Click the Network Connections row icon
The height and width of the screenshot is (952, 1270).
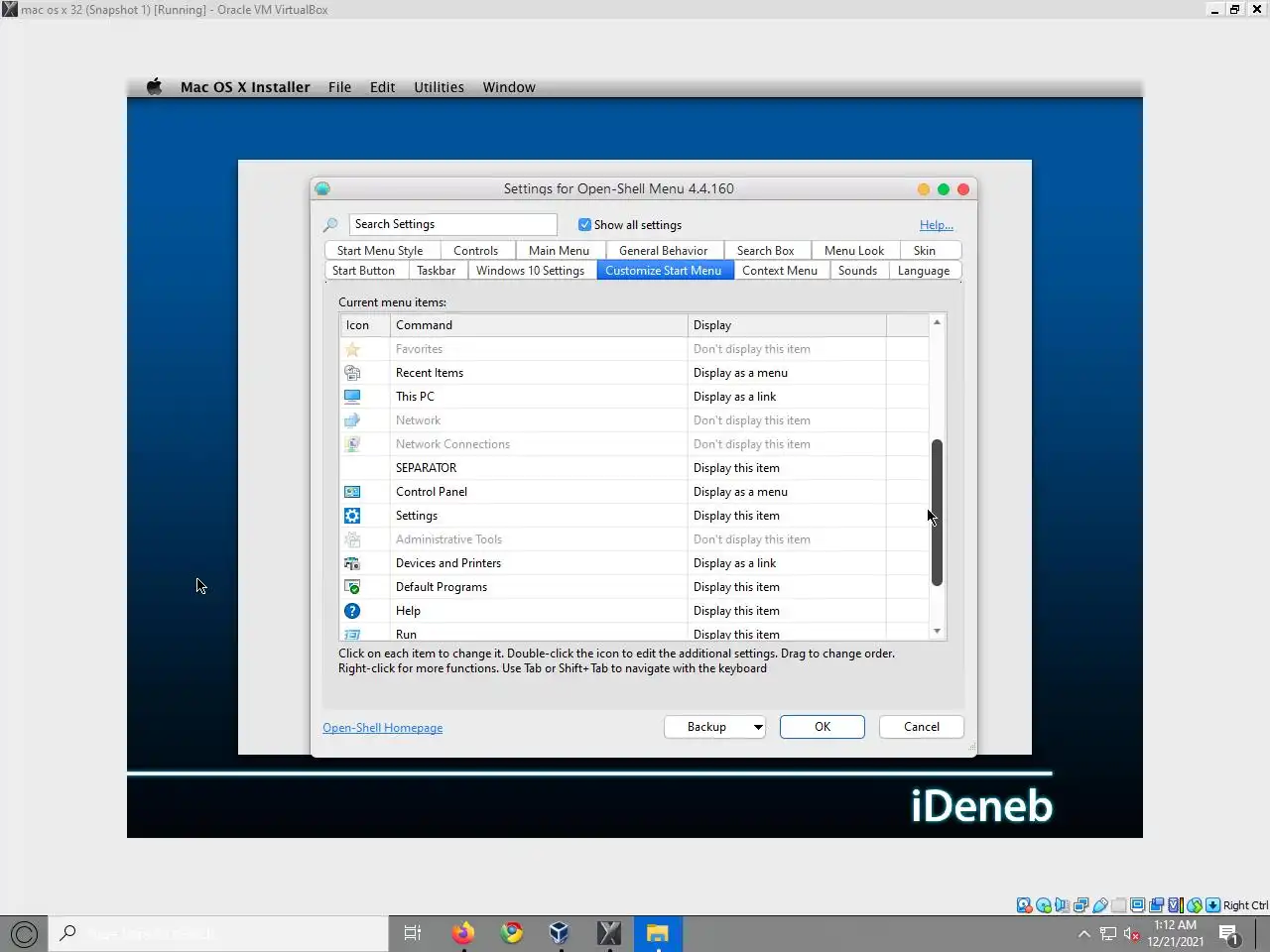[x=352, y=444]
